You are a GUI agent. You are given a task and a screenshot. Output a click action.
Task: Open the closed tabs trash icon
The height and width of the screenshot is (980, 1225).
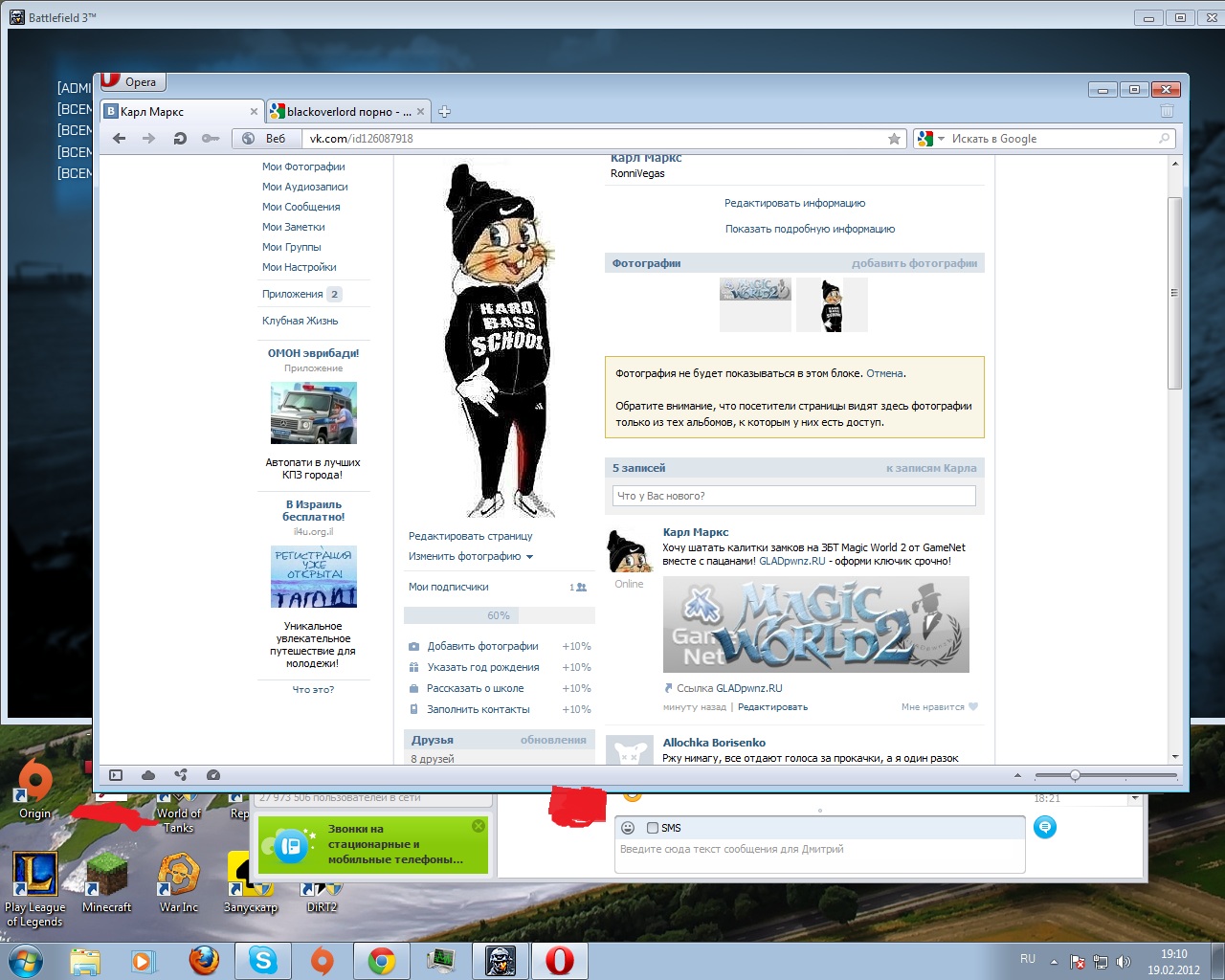(1167, 112)
